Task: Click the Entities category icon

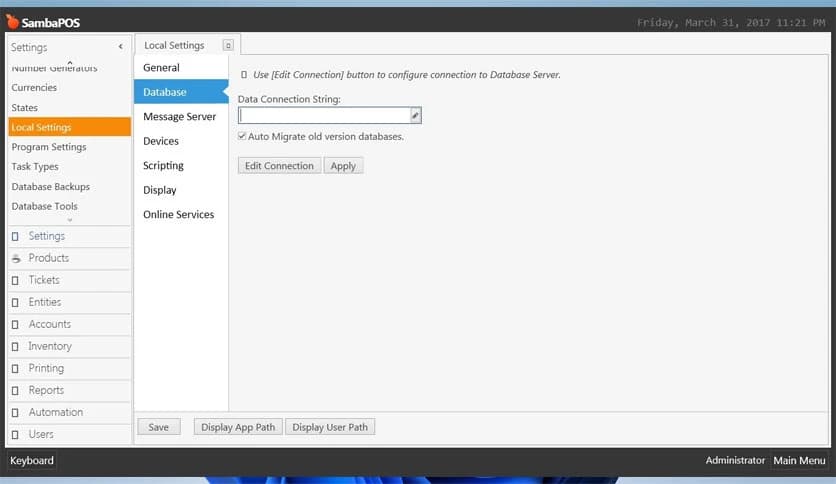Action: 15,302
